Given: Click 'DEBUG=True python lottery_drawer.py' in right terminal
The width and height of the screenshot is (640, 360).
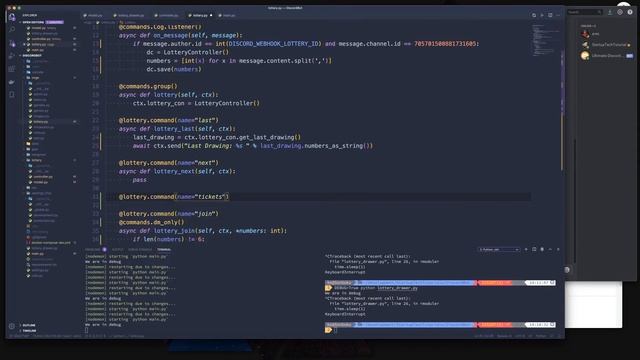Looking at the screenshot, I should click(x=376, y=288).
